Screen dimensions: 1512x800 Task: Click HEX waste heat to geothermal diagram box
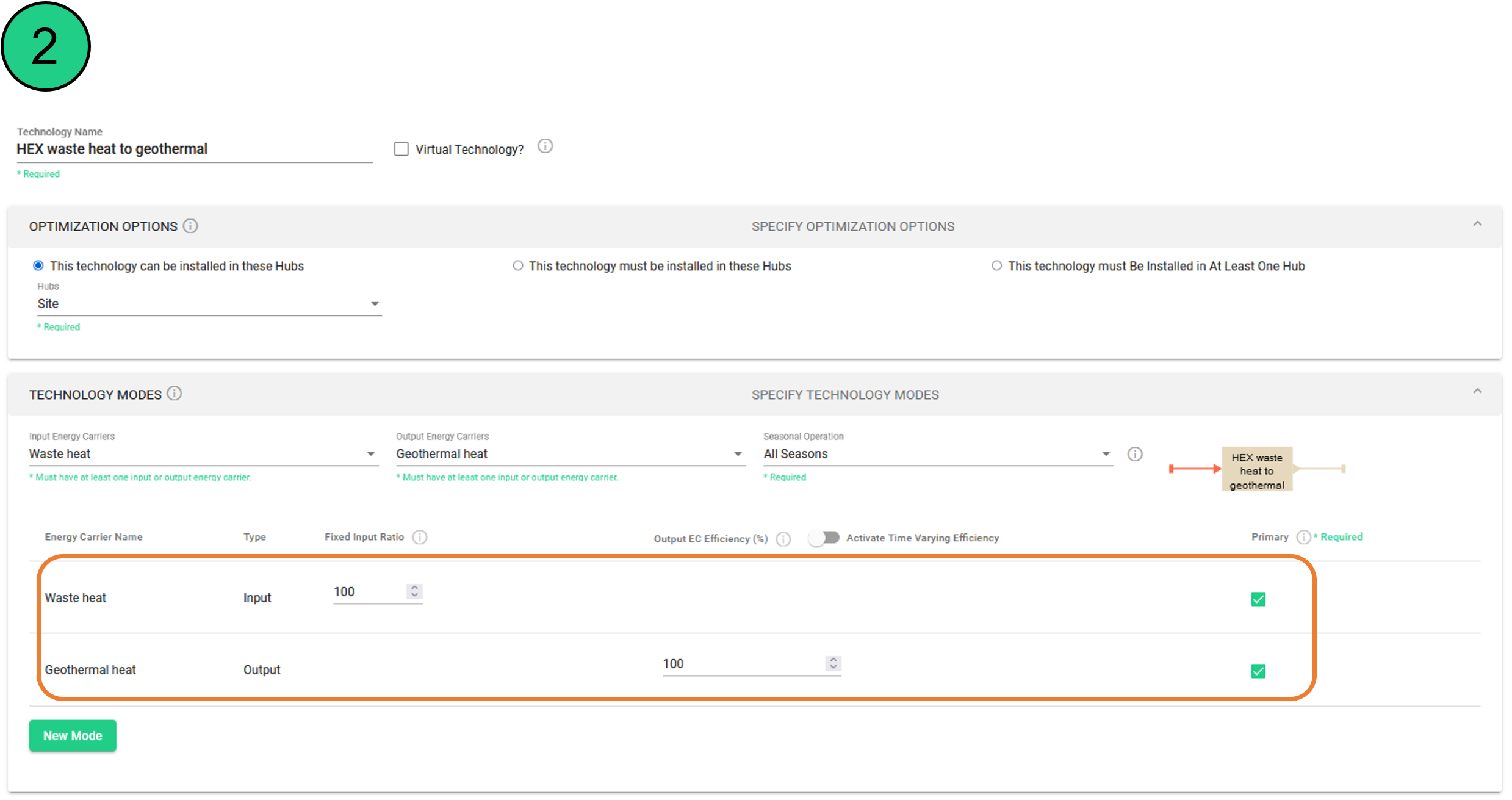pos(1256,470)
